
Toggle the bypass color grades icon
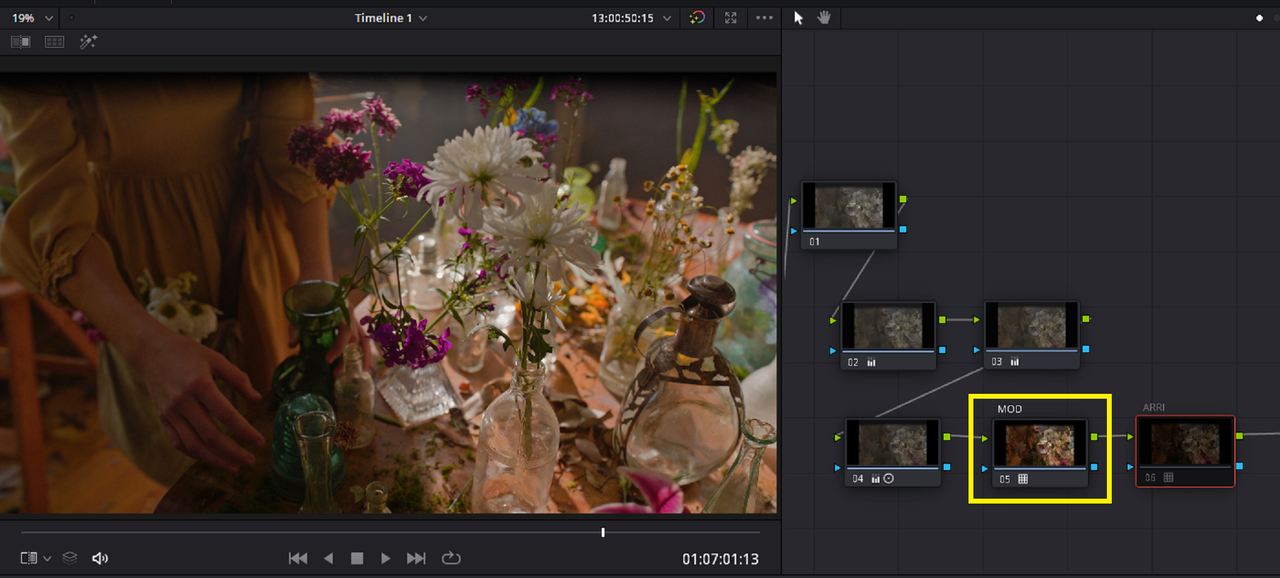click(x=698, y=18)
